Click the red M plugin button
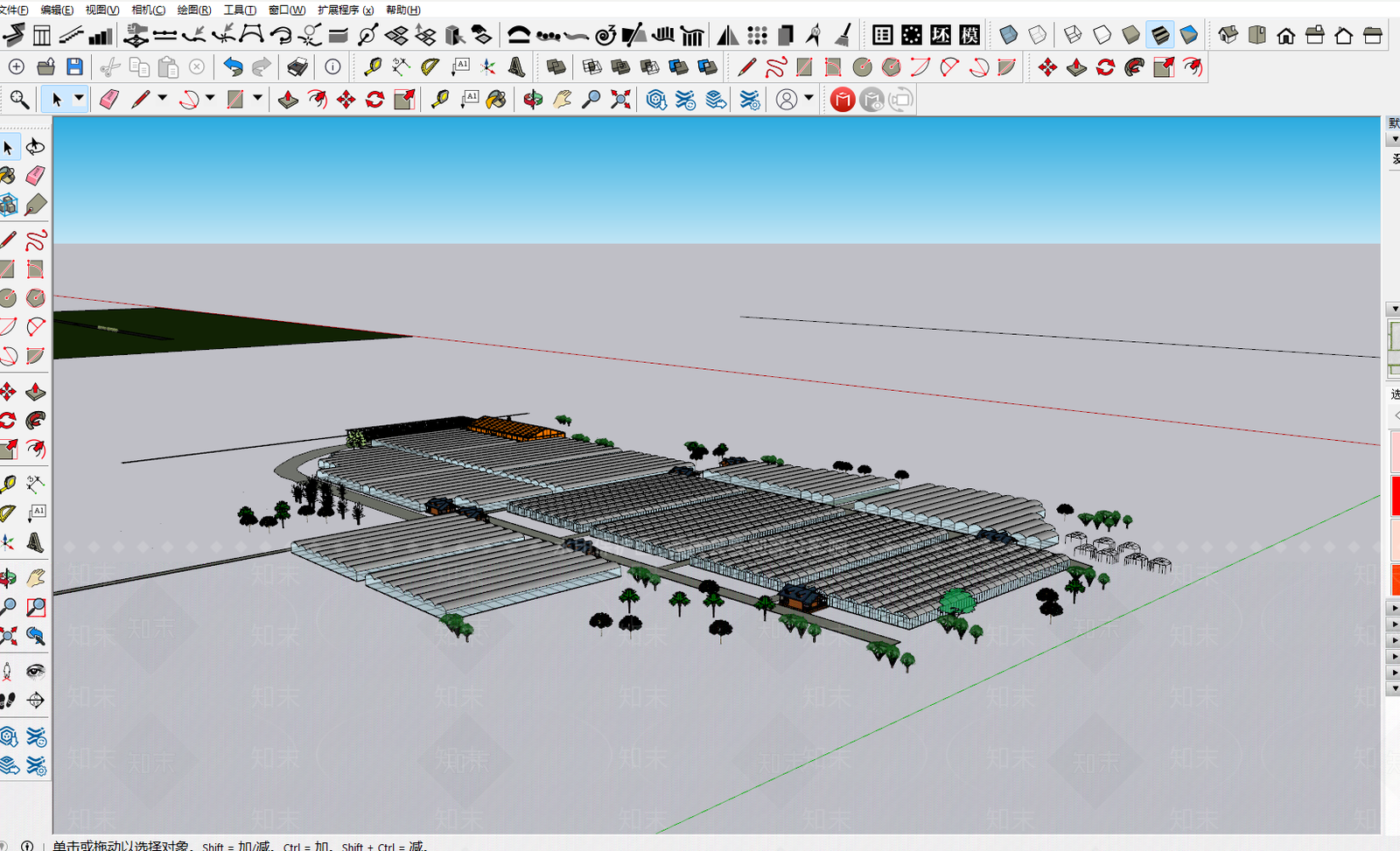Viewport: 1400px width, 851px height. (843, 100)
